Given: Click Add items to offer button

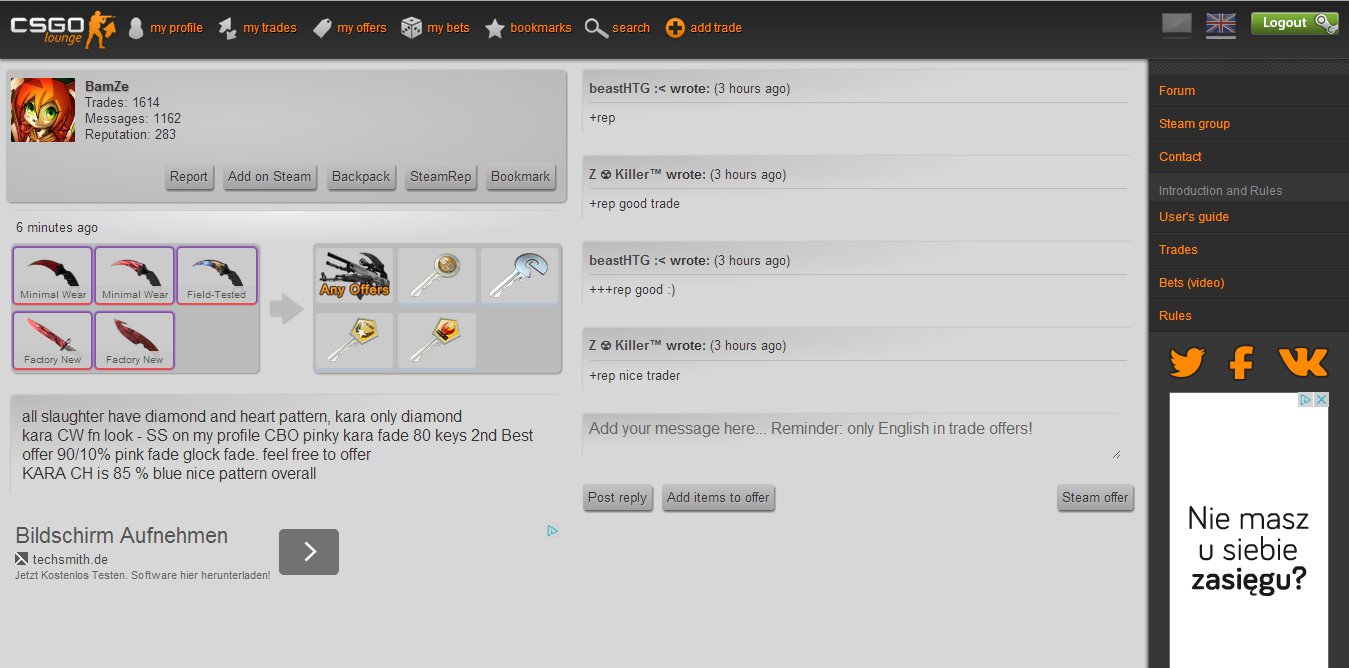Looking at the screenshot, I should (718, 498).
